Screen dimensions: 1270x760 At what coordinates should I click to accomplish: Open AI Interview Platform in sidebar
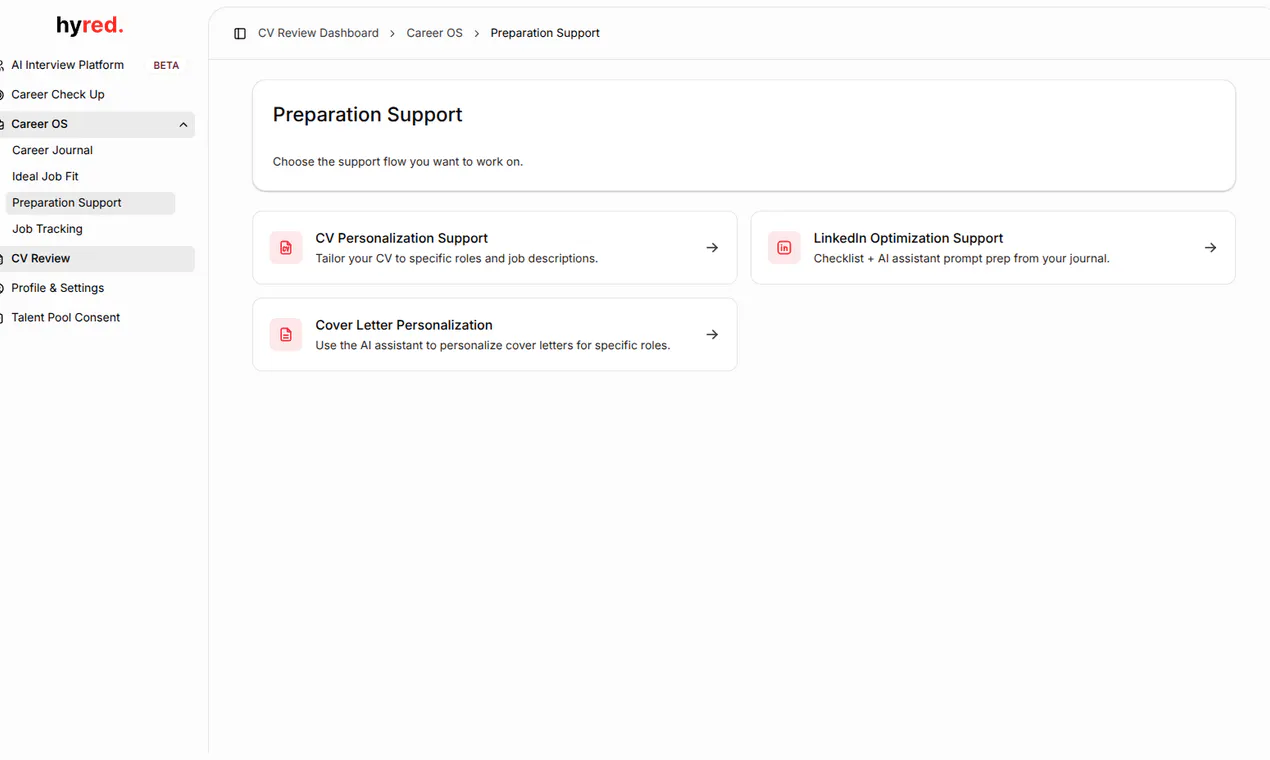pos(68,65)
